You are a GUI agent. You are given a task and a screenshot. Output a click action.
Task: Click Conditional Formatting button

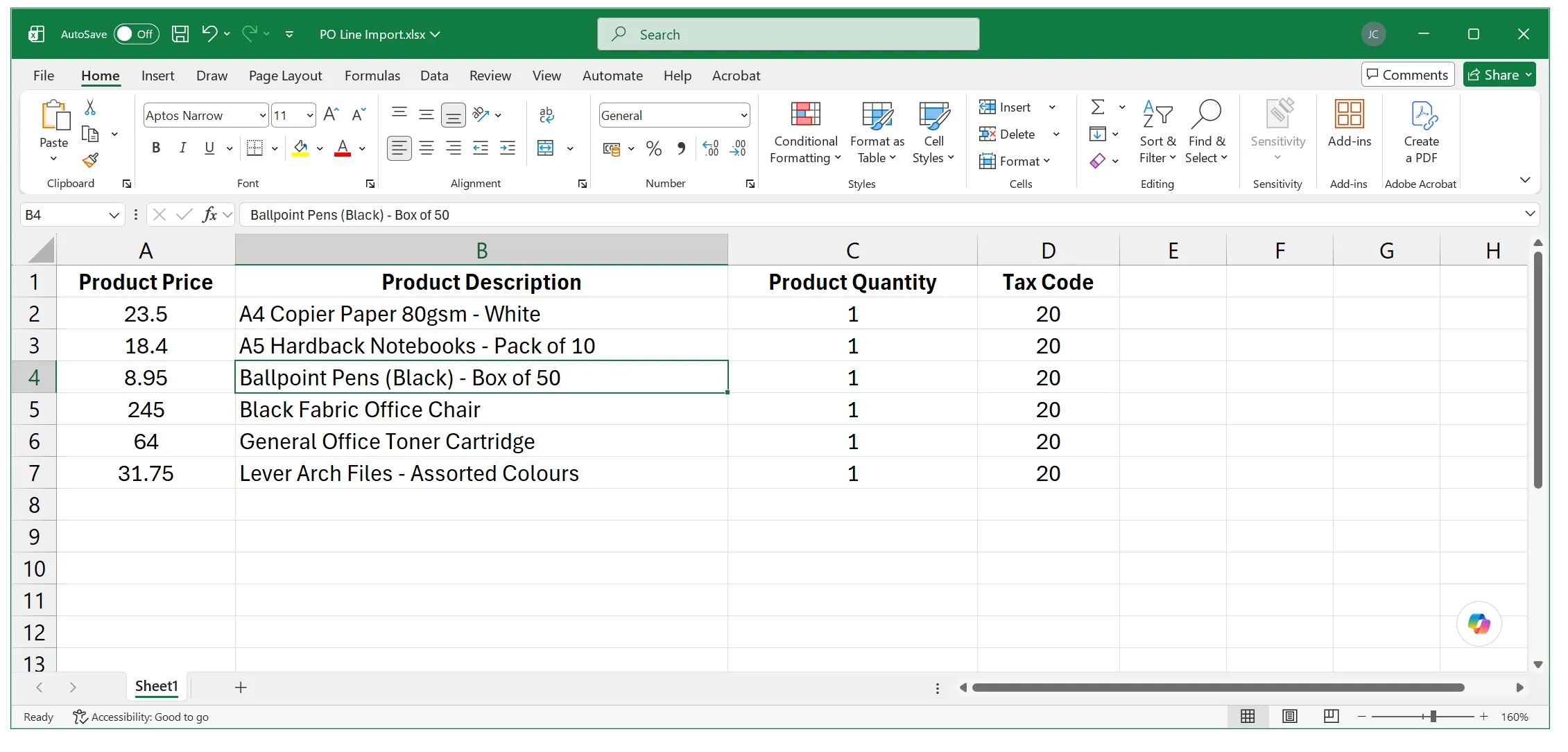tap(806, 132)
